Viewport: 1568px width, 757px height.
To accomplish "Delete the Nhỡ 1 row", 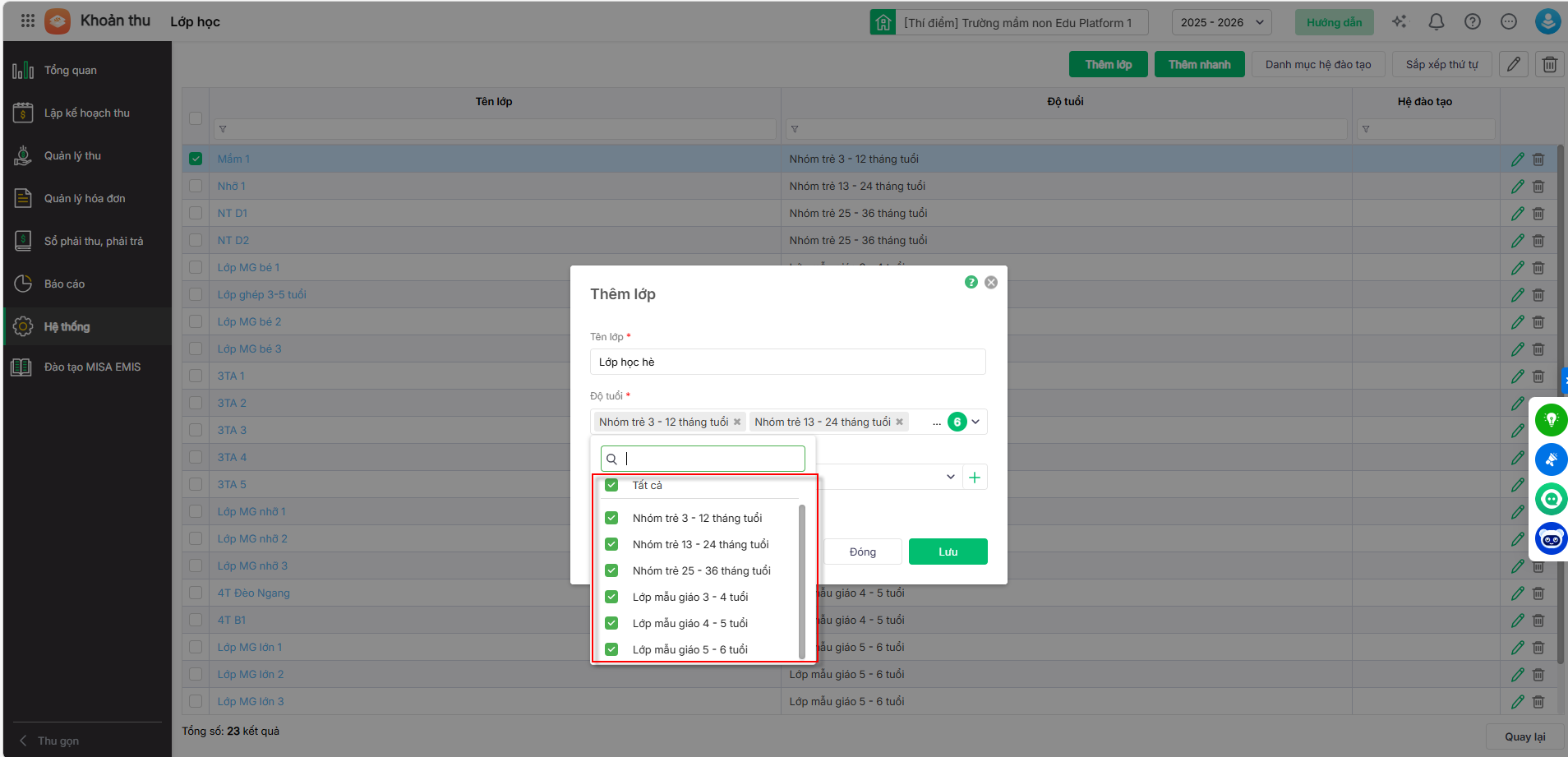I will (x=1538, y=187).
